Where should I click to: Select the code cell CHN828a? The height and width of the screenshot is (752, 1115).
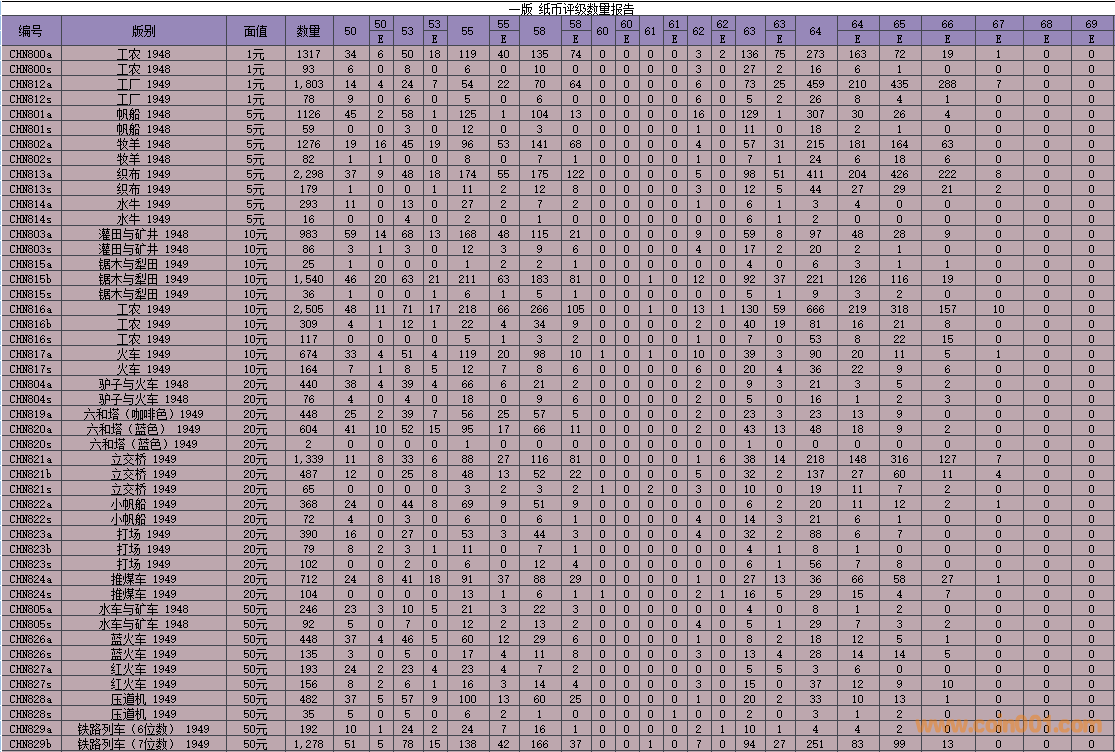click(31, 699)
